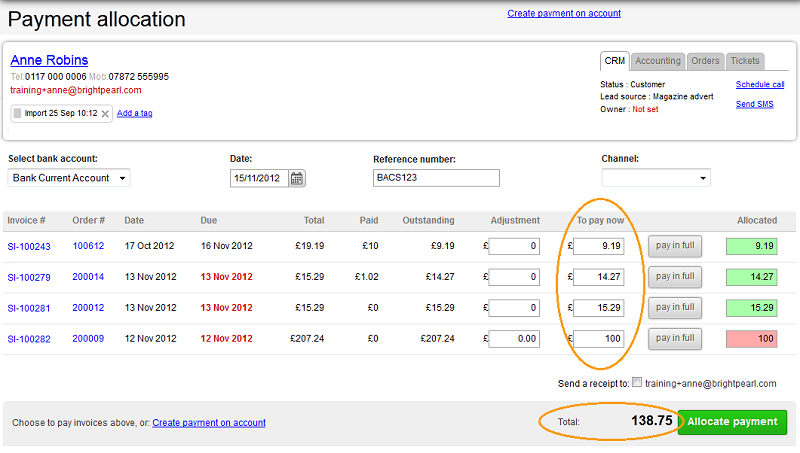Click the 17 Oct 2012 invoice date
Image resolution: width=800 pixels, height=453 pixels.
tap(149, 246)
